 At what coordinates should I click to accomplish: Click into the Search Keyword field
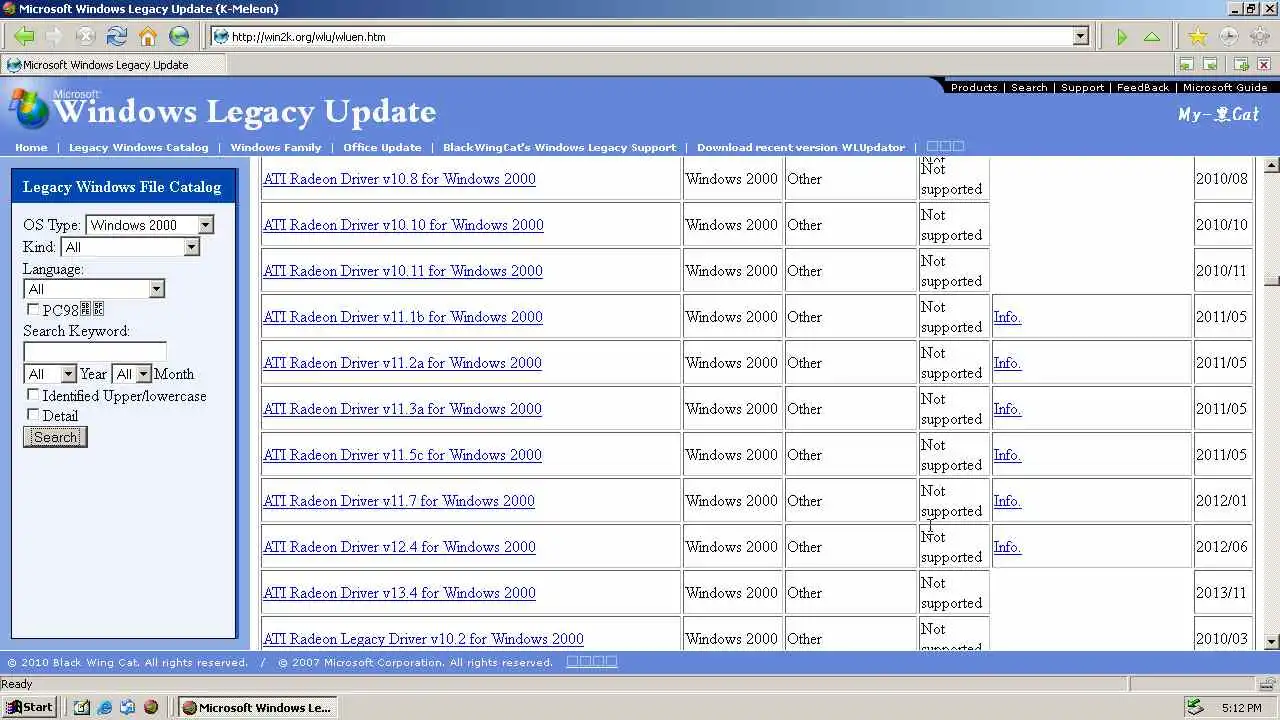95,351
